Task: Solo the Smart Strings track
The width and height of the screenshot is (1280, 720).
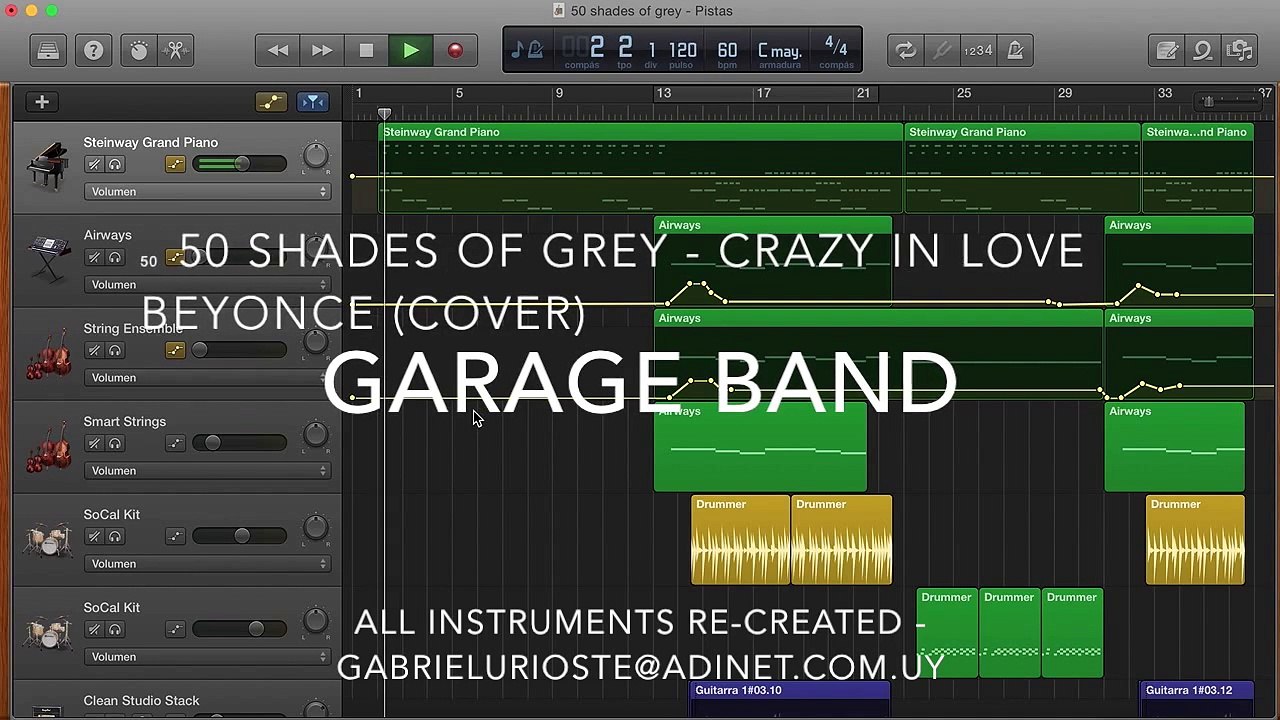Action: pyautogui.click(x=115, y=443)
